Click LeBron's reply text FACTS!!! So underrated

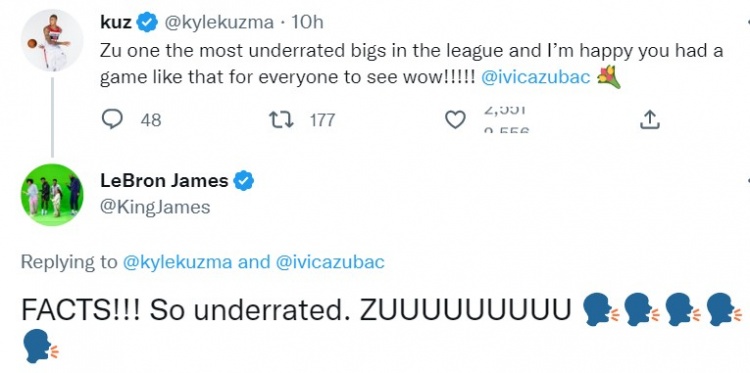coord(185,311)
